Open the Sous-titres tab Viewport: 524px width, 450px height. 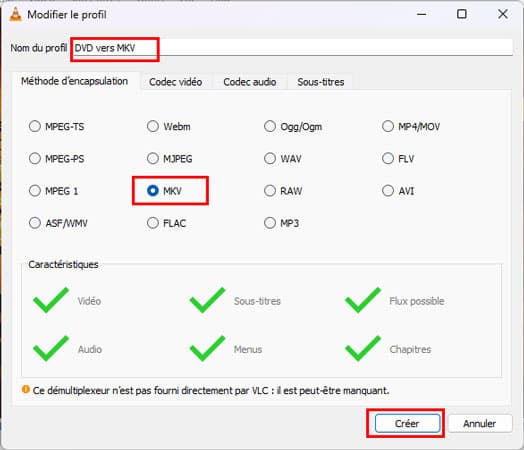point(321,82)
